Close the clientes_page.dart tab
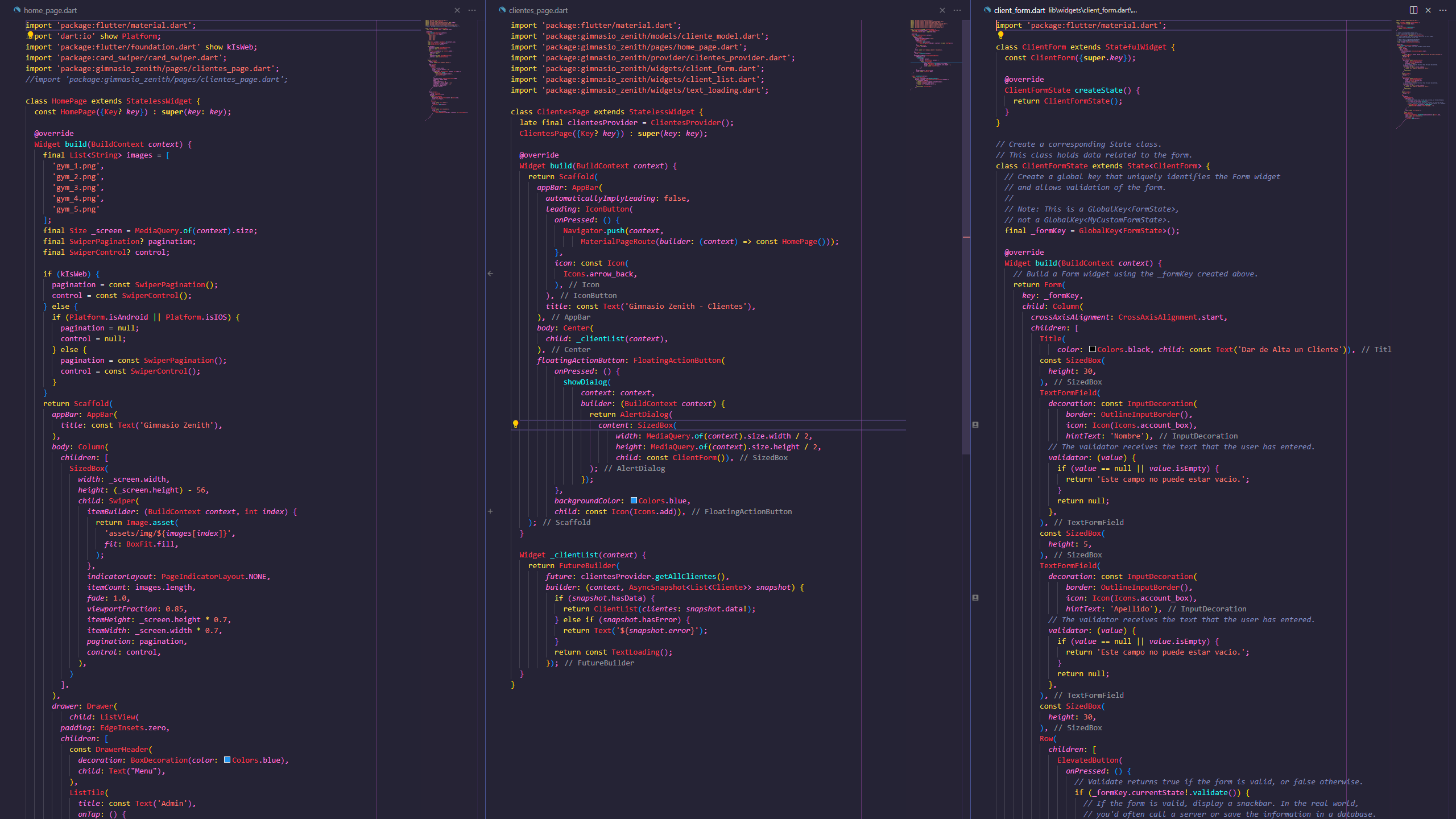Image resolution: width=1456 pixels, height=819 pixels. (942, 10)
